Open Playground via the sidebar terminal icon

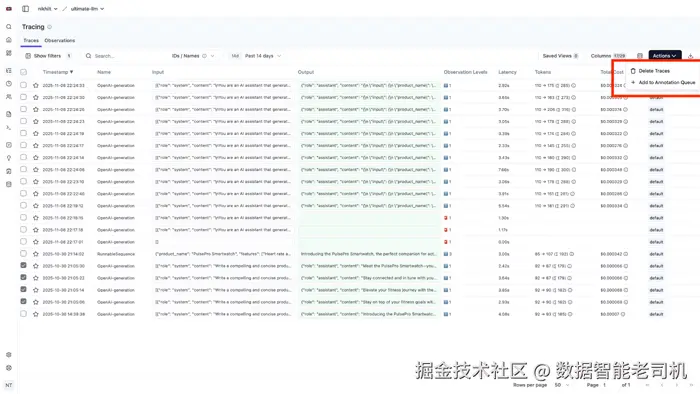[8, 128]
